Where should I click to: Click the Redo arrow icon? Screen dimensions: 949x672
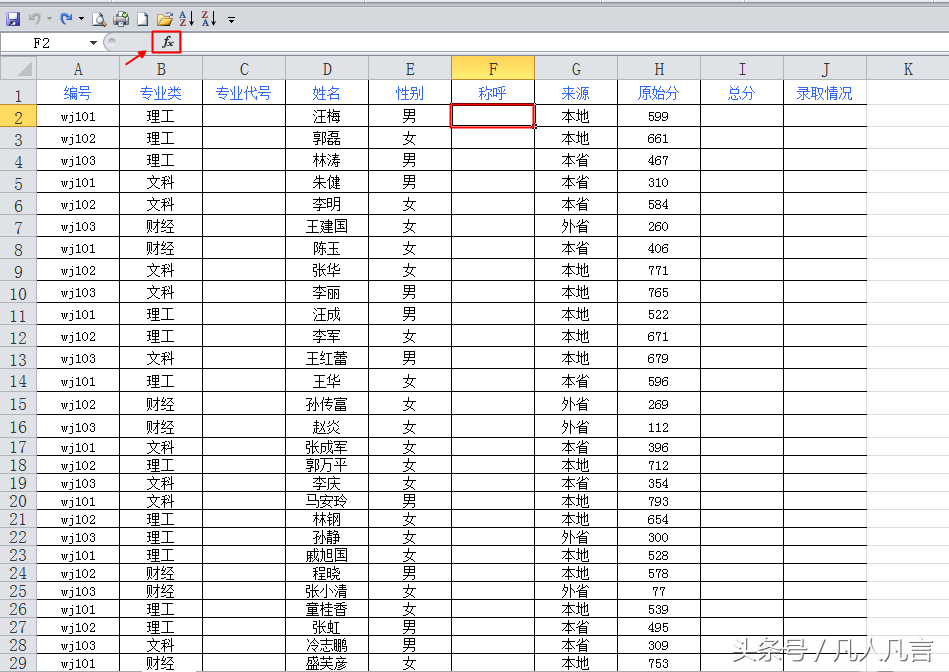(x=65, y=19)
